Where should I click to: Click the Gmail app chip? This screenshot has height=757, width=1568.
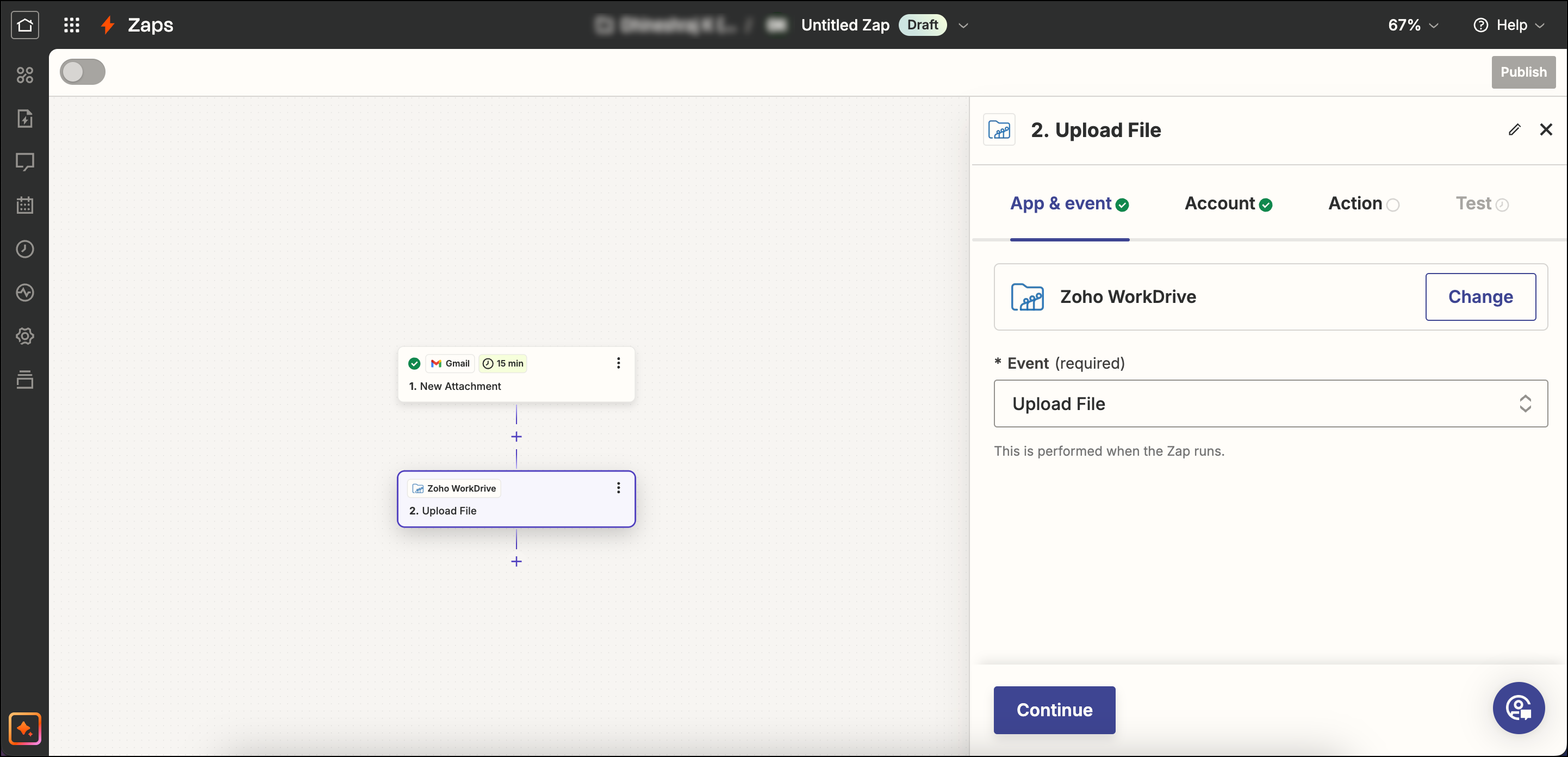[x=450, y=364]
